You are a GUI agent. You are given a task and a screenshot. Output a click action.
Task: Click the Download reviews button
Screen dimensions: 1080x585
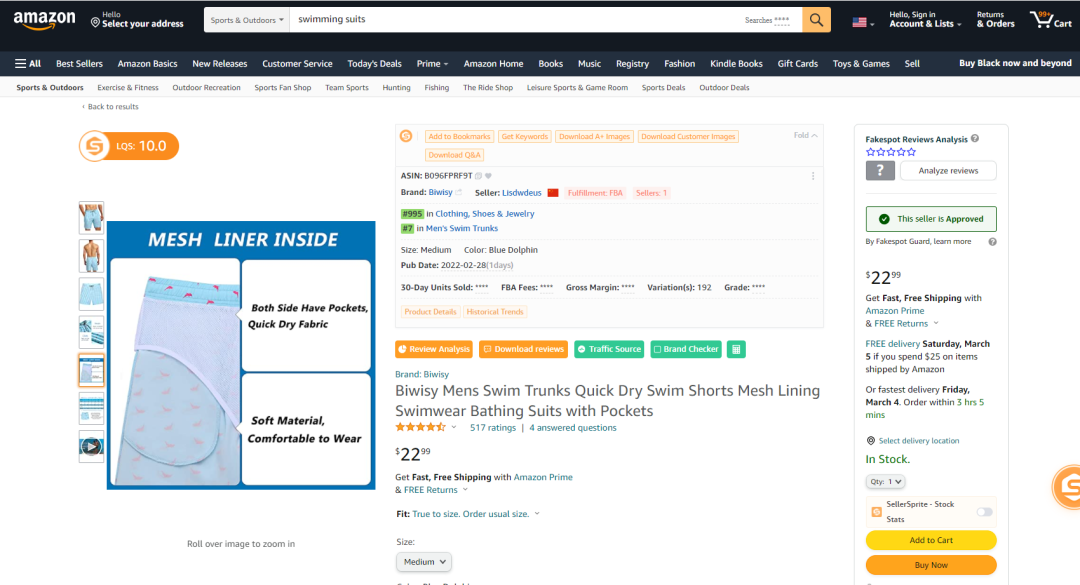(x=523, y=349)
